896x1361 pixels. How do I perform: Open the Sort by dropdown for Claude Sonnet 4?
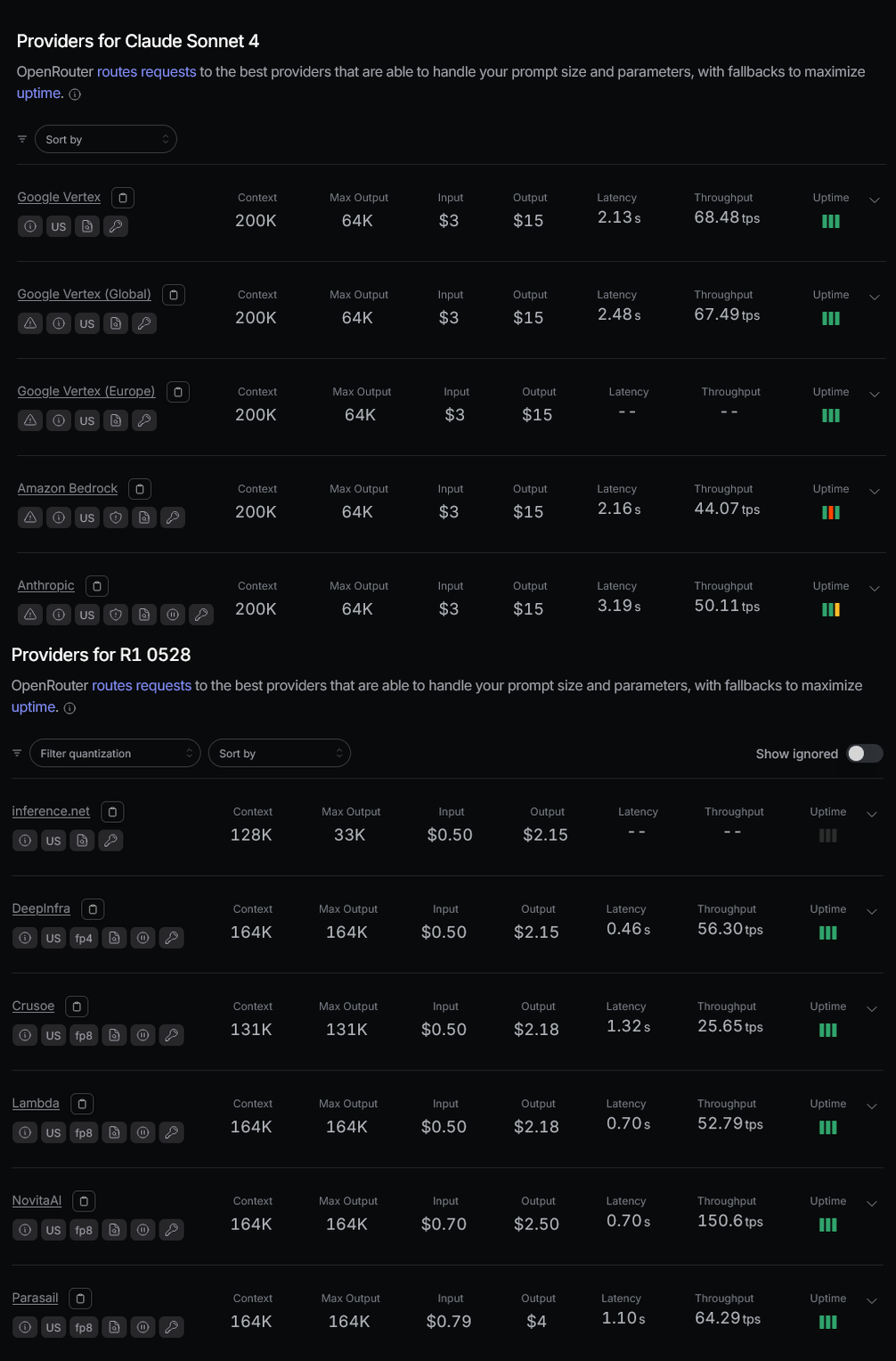(x=106, y=140)
